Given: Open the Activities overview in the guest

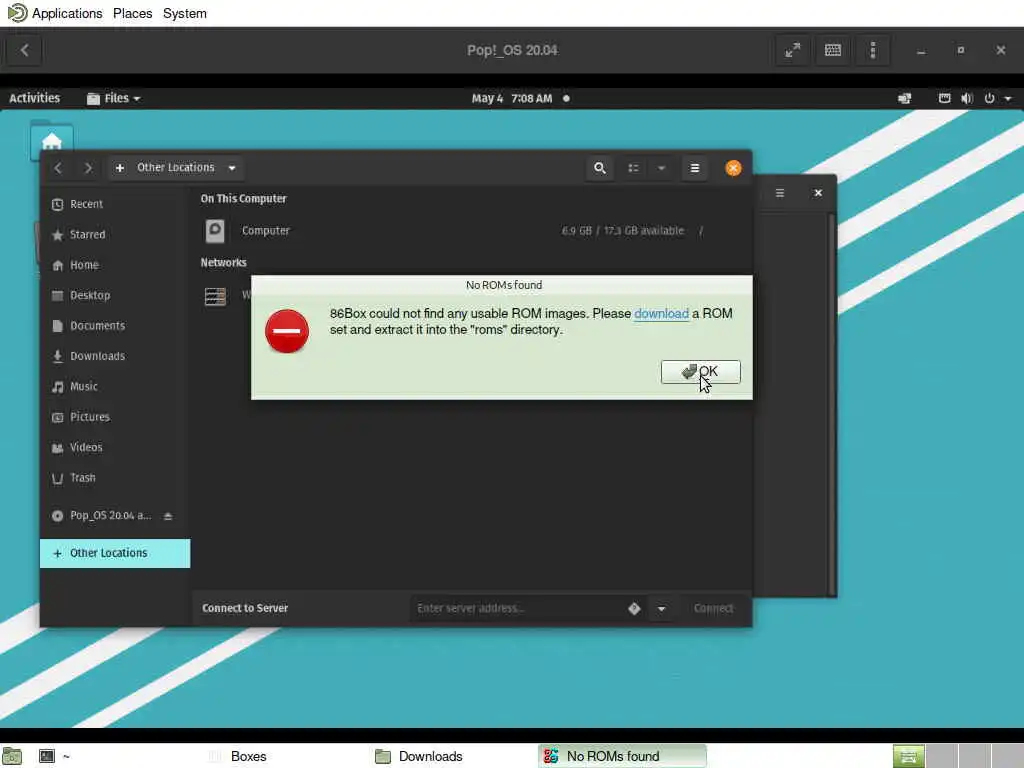Looking at the screenshot, I should (35, 98).
